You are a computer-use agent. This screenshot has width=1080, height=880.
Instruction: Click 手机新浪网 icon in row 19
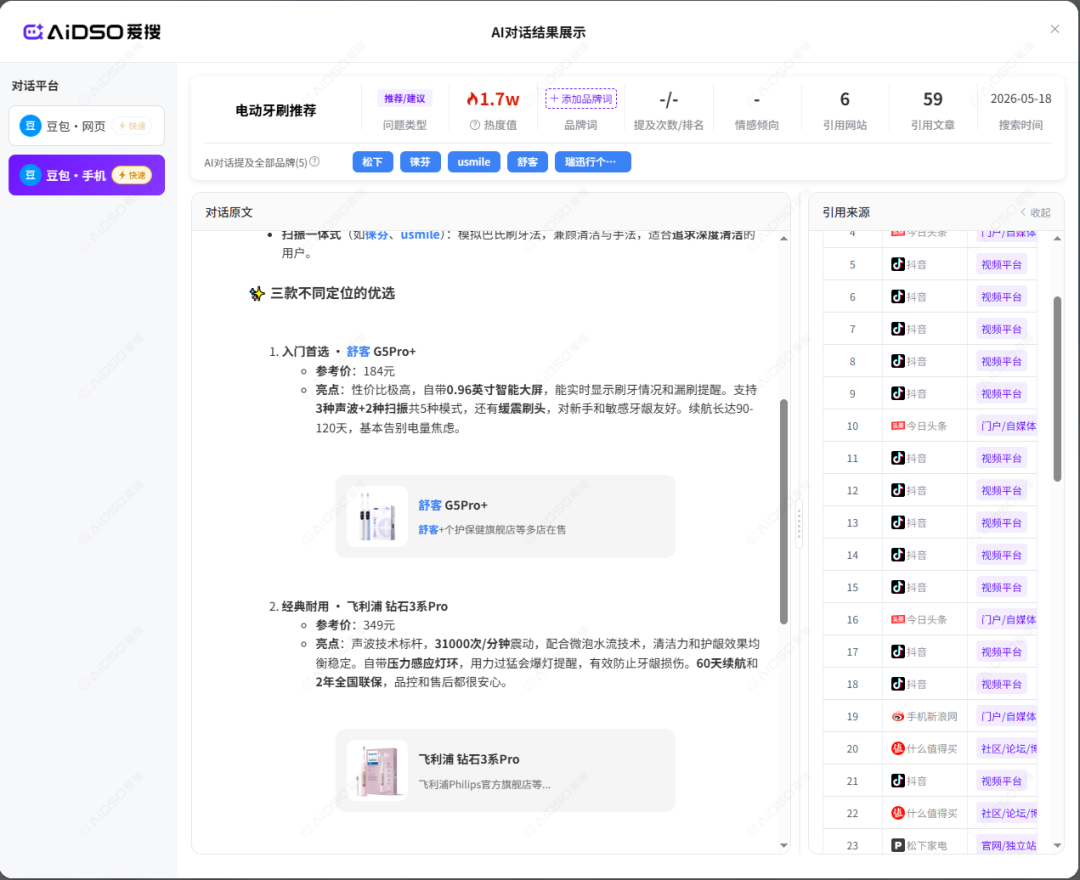[x=897, y=716]
